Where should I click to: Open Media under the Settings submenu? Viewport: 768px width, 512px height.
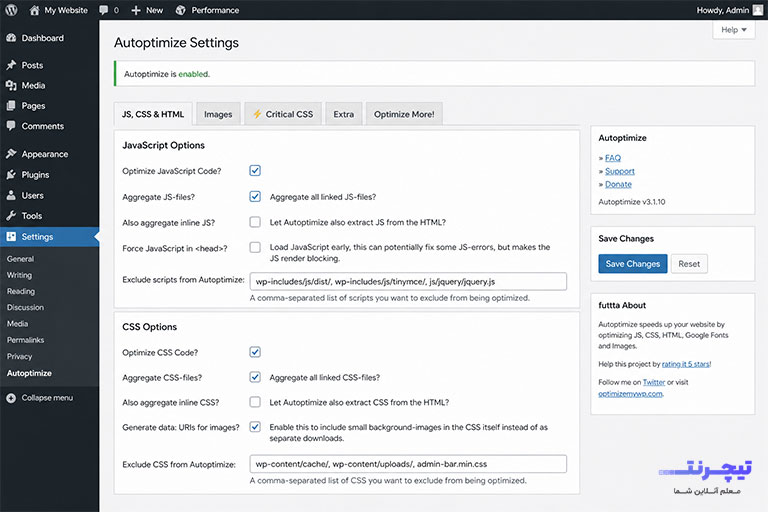pyautogui.click(x=18, y=324)
